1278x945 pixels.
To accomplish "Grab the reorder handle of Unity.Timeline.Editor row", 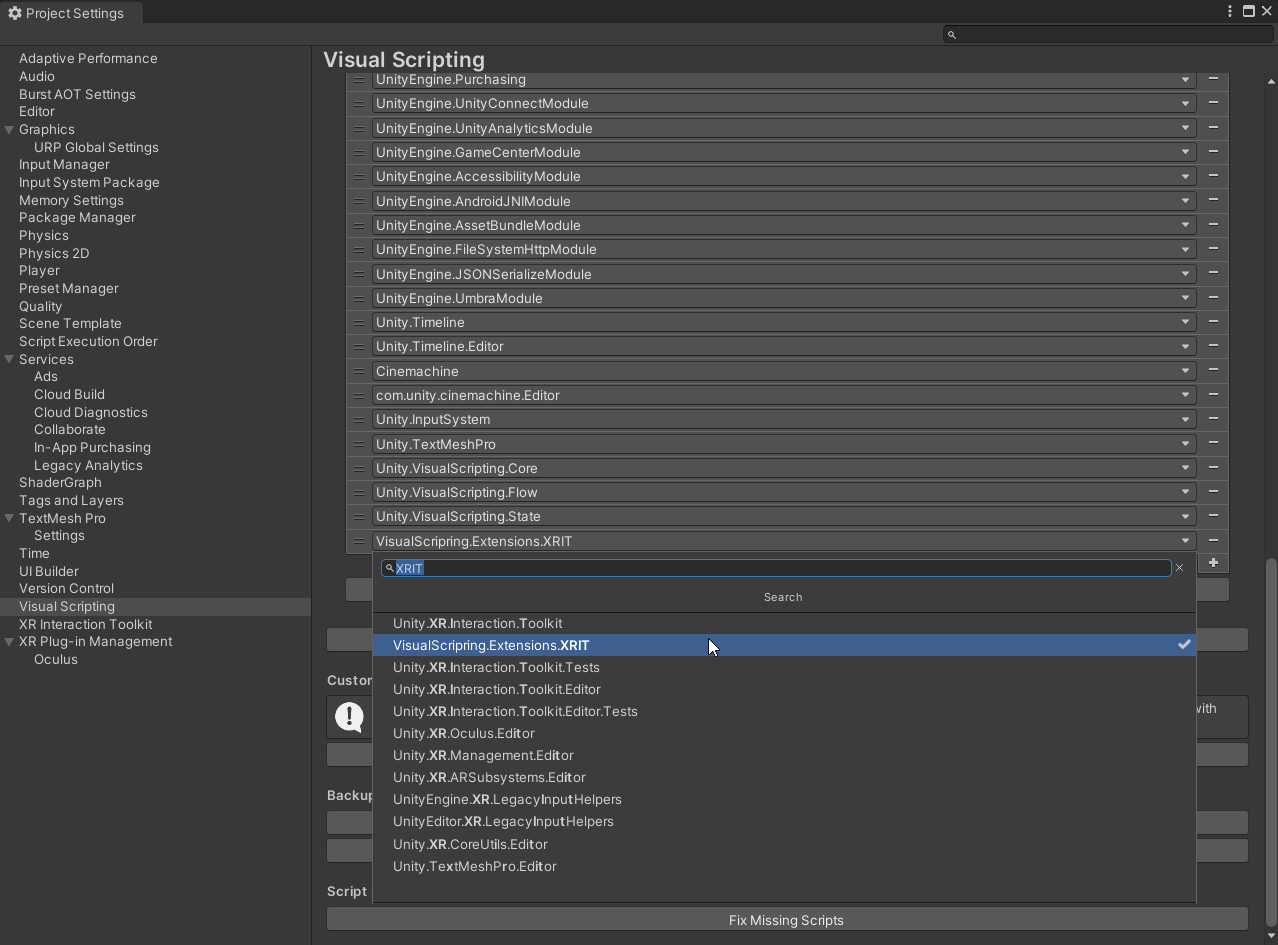I will 359,346.
